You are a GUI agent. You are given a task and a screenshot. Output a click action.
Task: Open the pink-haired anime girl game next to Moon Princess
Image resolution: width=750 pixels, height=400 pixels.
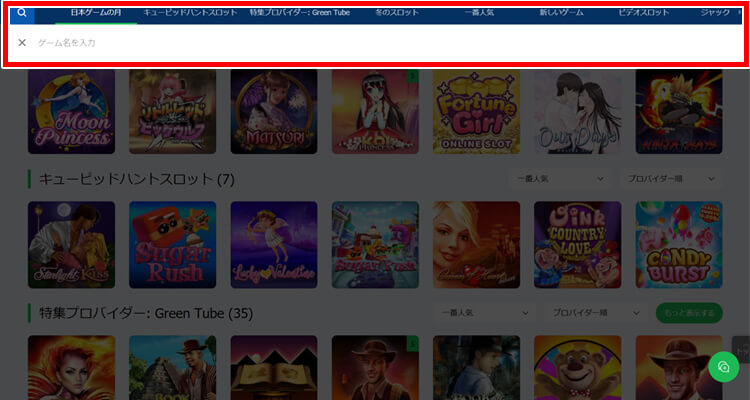(x=173, y=111)
